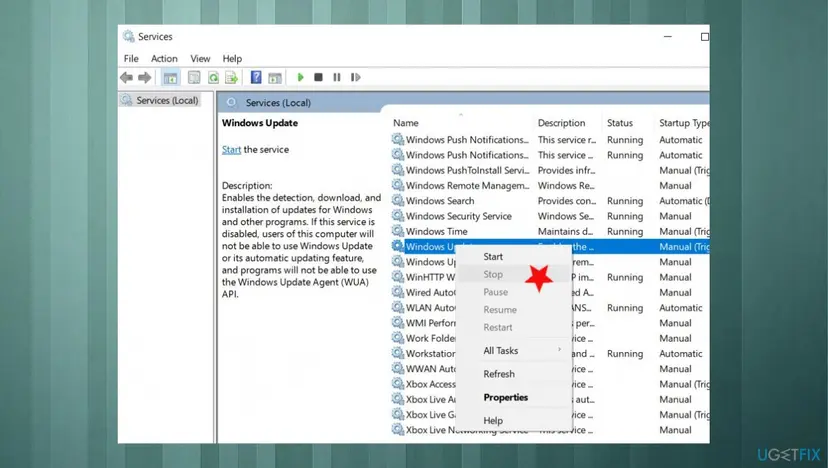828x468 pixels.
Task: Sort by the Startup Type column header
Action: 684,123
